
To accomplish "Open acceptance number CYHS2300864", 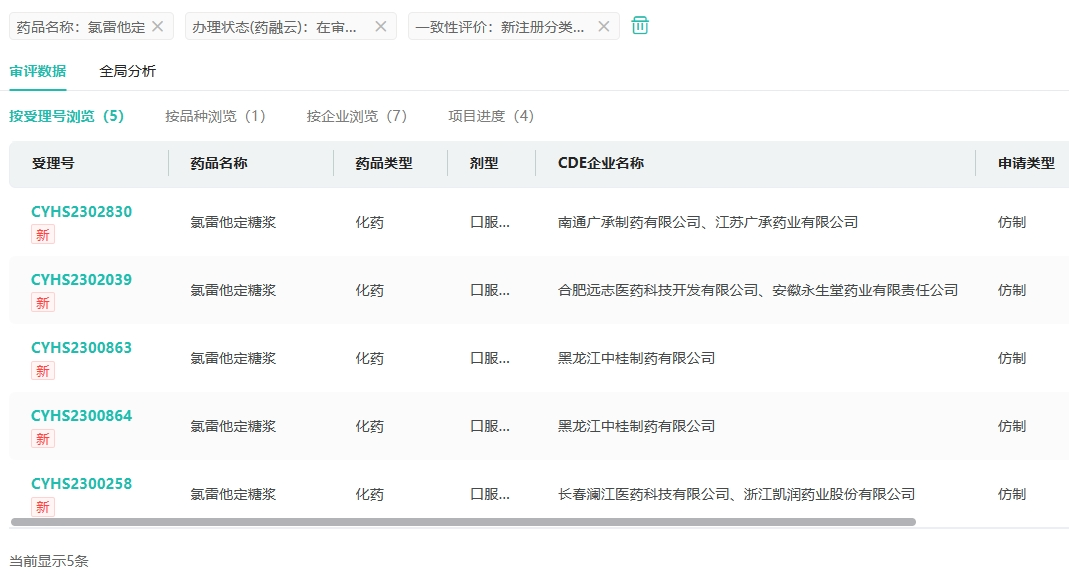I will tap(81, 416).
